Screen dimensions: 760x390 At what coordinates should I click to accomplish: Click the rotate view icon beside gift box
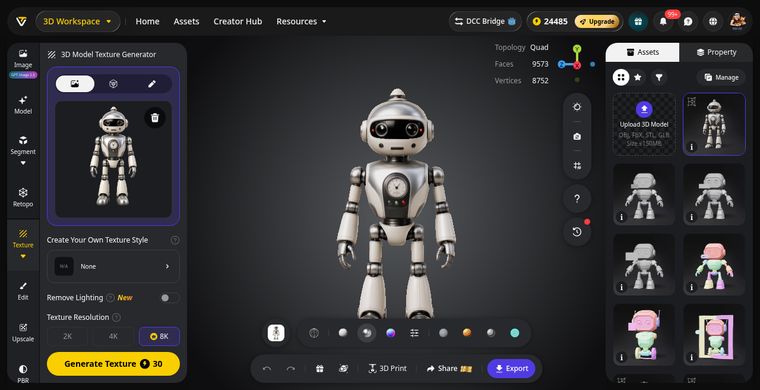pos(344,369)
